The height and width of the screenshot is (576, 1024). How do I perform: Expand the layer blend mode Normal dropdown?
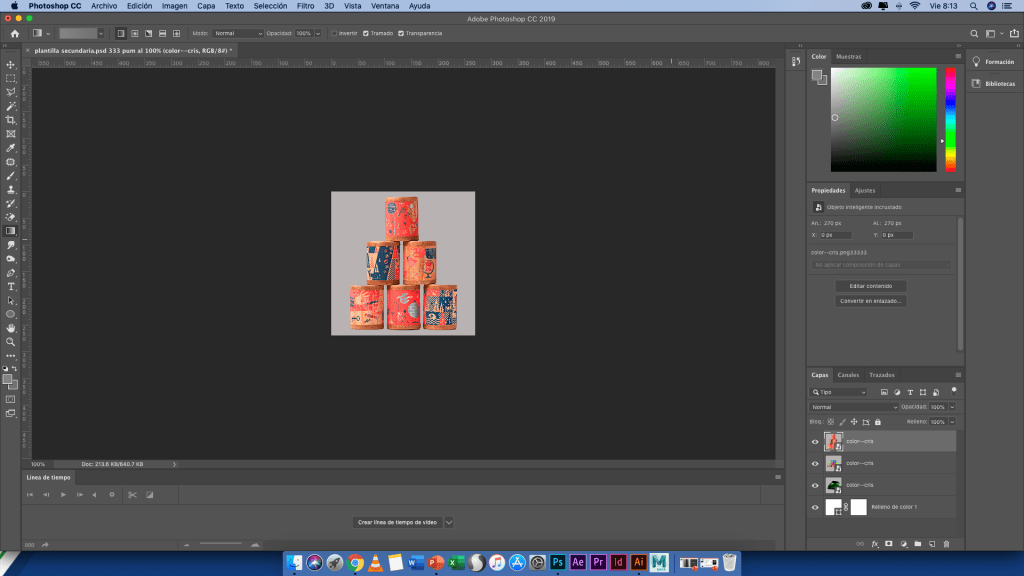pos(853,407)
